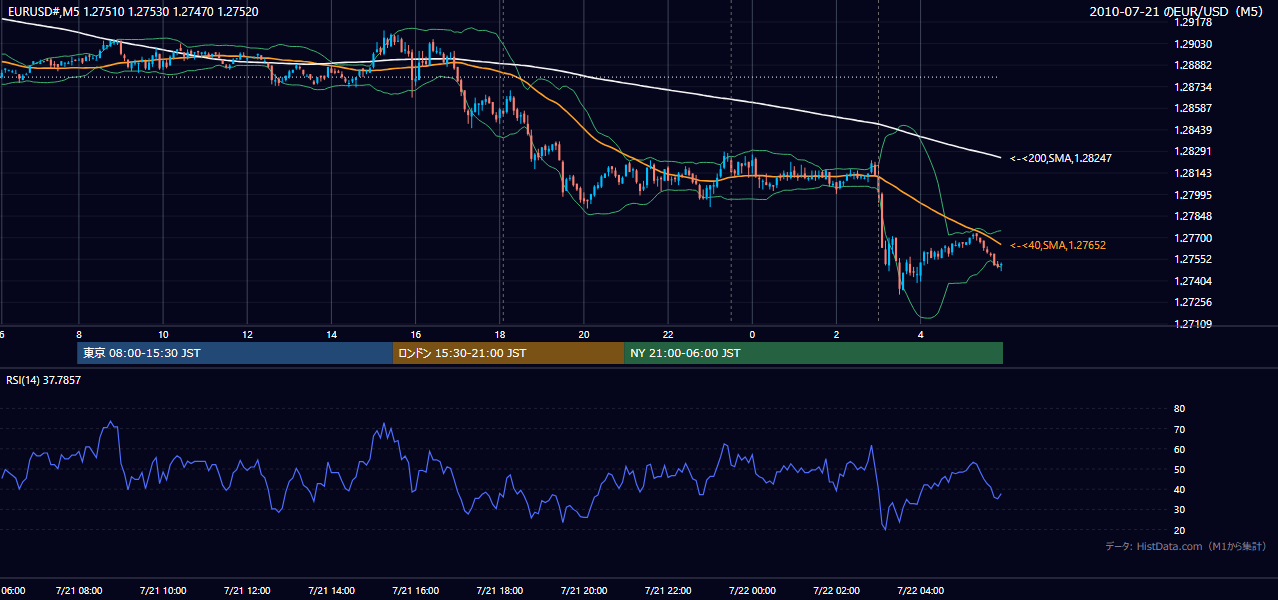This screenshot has height=600, width=1278.
Task: Click price axis value 1.27995
Action: [x=1193, y=195]
